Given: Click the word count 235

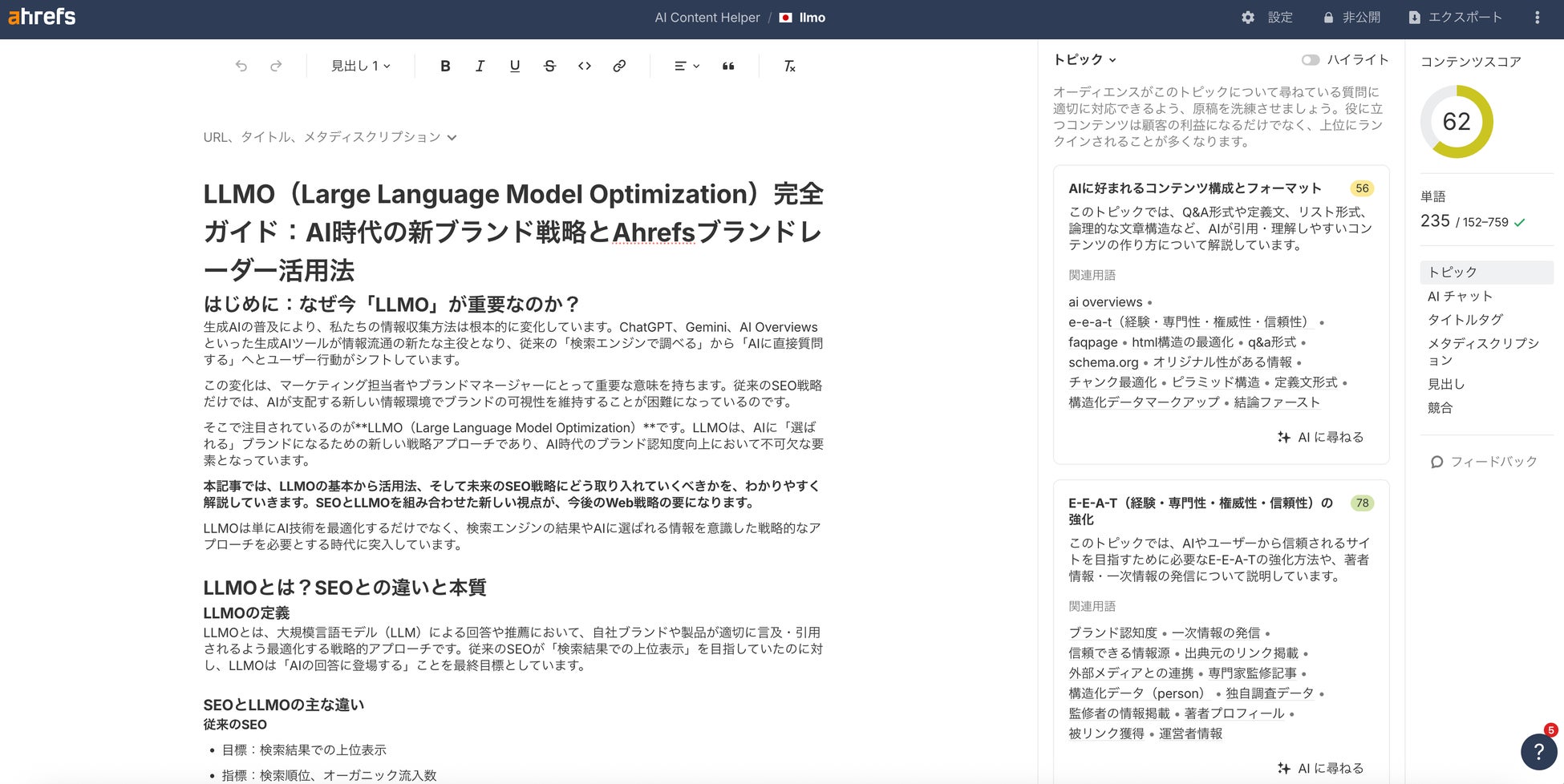Looking at the screenshot, I should (x=1435, y=221).
